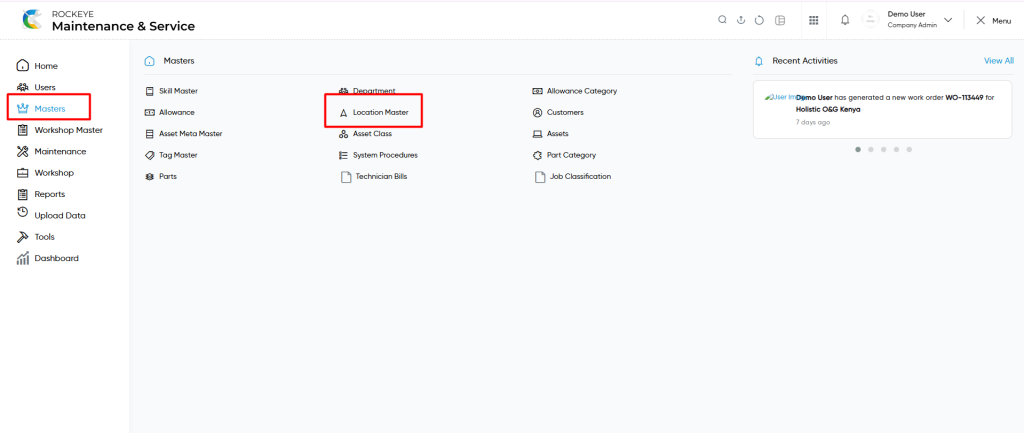Expand the Demo User dropdown chevron
The image size is (1024, 433).
pyautogui.click(x=948, y=20)
